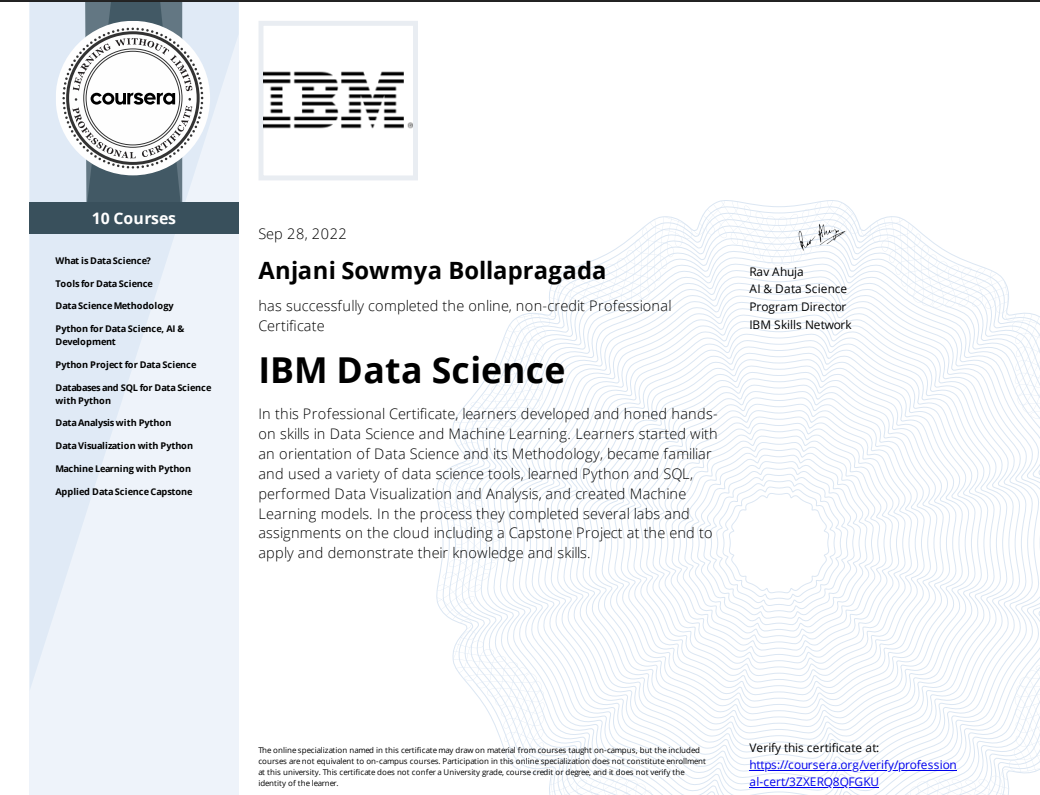Click the Sep 28, 2022 date
Screen dimensions: 1040x795
tap(302, 235)
